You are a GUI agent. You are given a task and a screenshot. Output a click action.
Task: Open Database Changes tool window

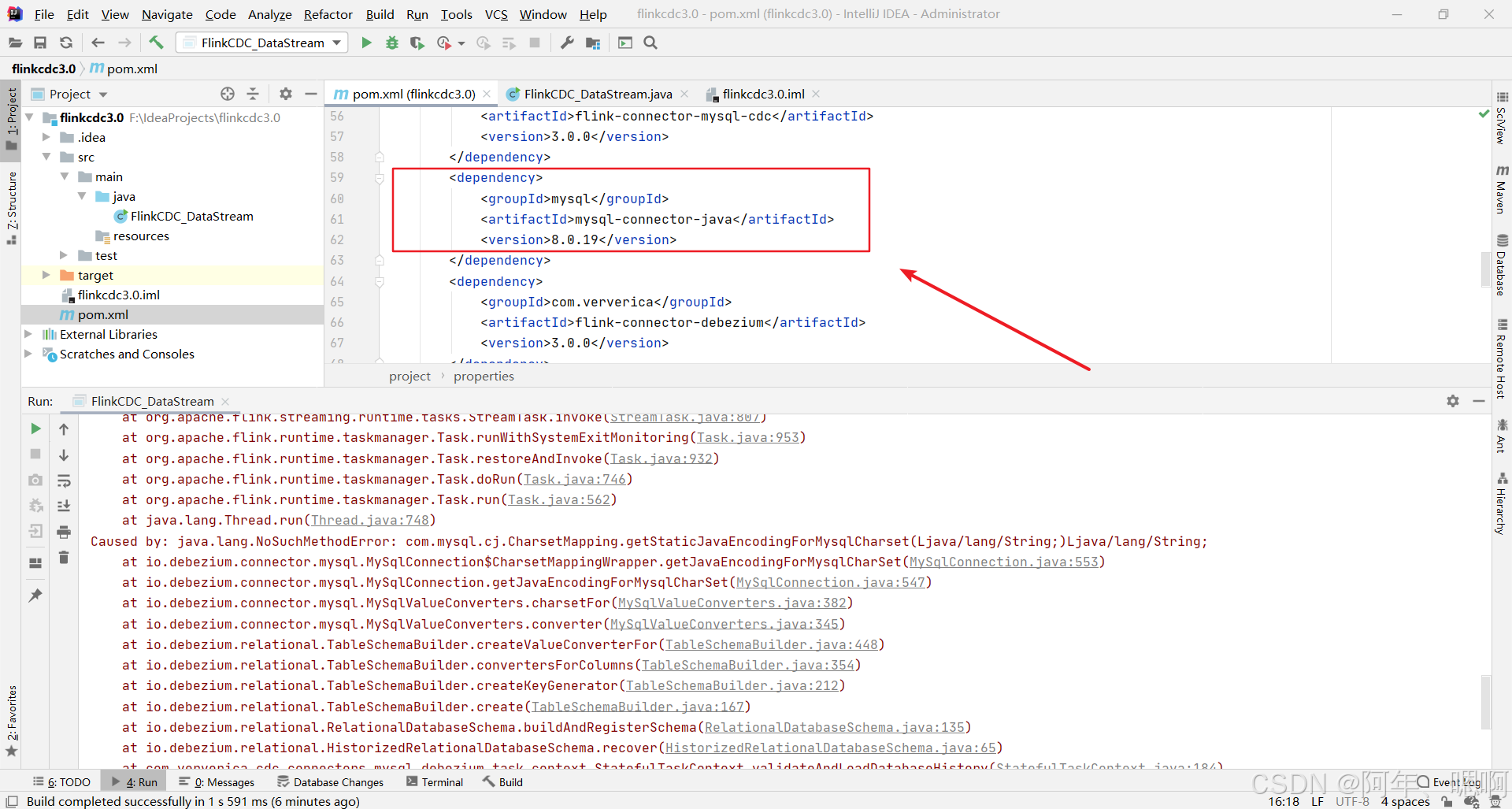click(x=330, y=782)
